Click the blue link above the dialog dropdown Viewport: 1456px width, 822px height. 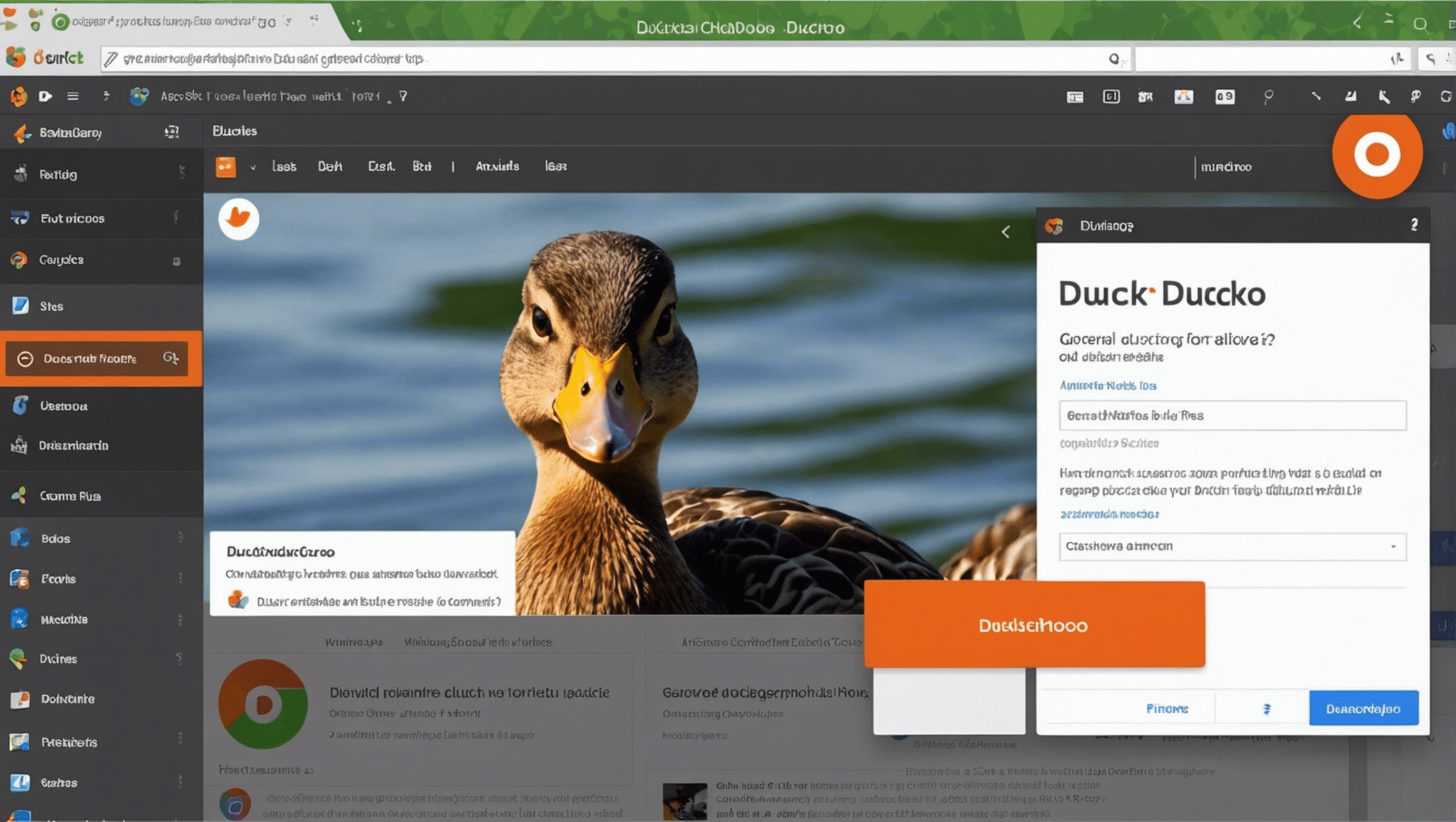click(x=1108, y=514)
